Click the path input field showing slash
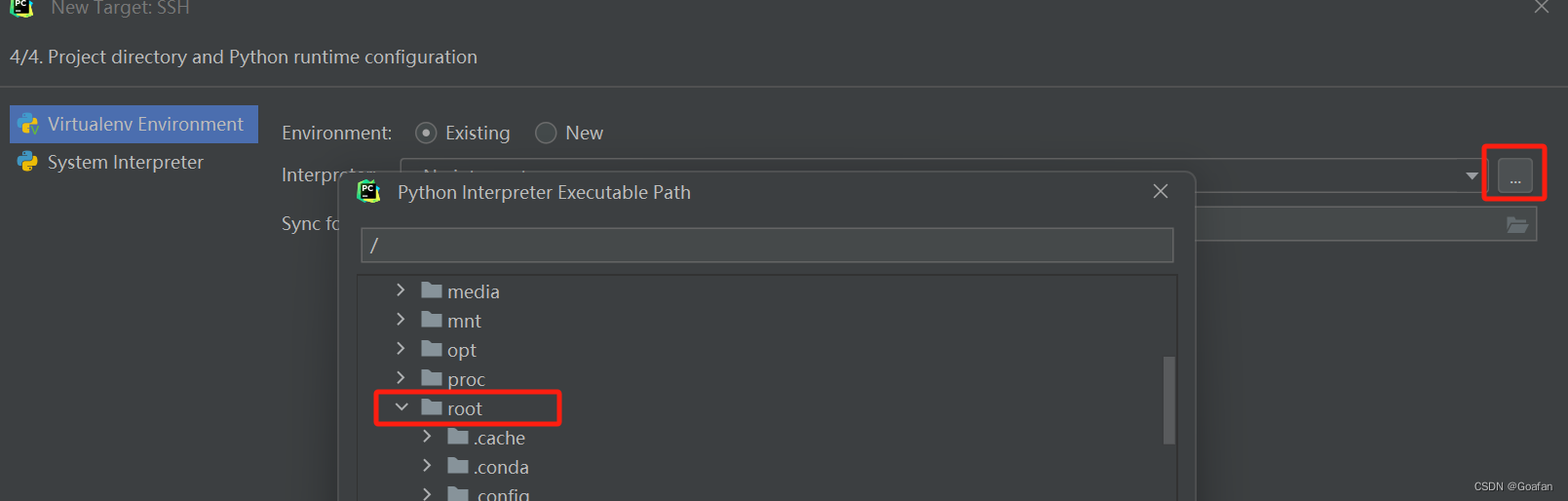The height and width of the screenshot is (501, 1568). (x=767, y=246)
